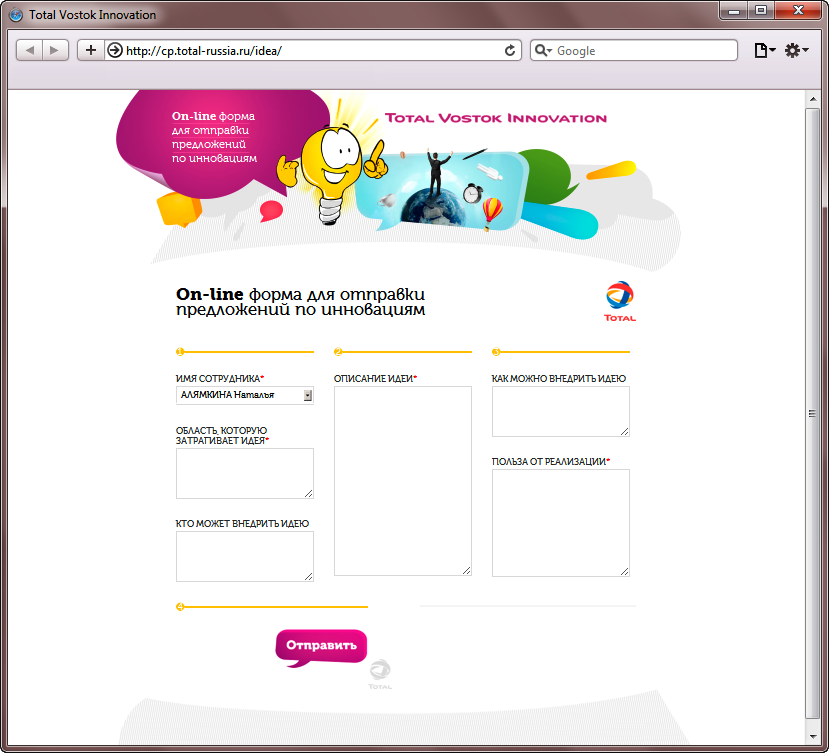Reload the page with the refresh icon
Viewport: 829px width, 753px height.
click(510, 50)
